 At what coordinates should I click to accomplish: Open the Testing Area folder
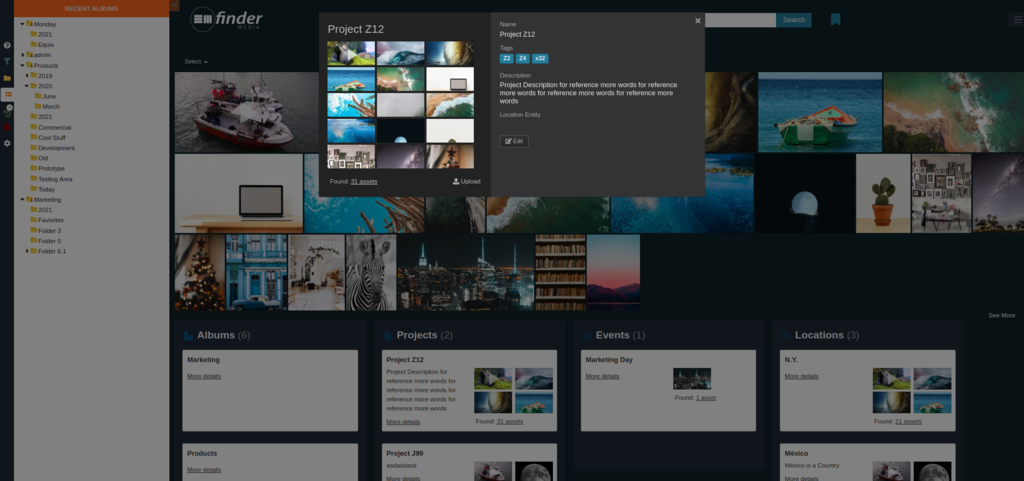pyautogui.click(x=55, y=179)
